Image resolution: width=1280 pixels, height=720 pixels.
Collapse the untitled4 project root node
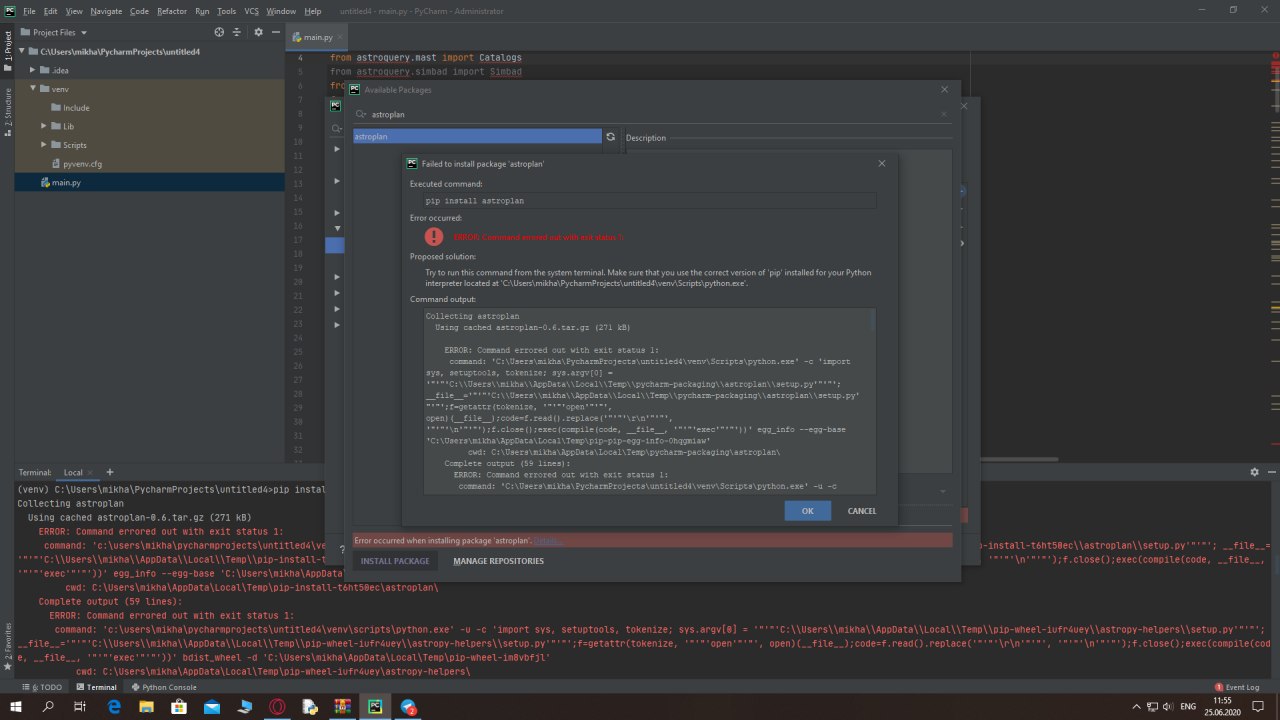22,51
